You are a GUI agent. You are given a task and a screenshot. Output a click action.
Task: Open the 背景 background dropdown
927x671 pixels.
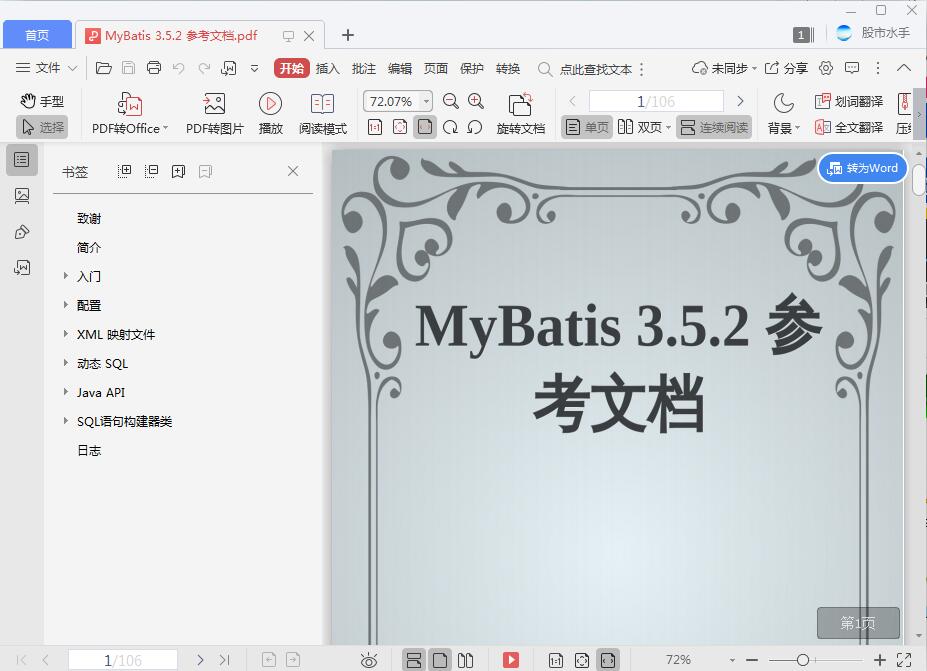[x=783, y=114]
